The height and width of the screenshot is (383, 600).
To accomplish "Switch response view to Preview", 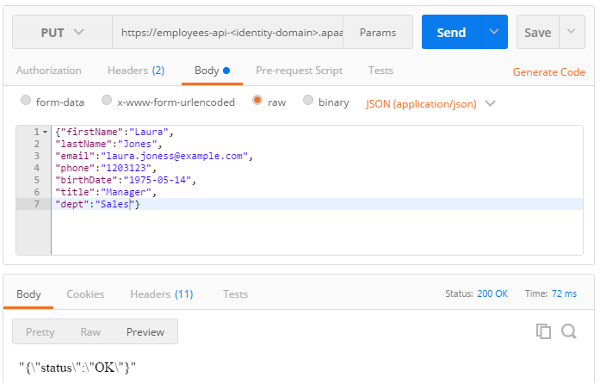I will (x=145, y=332).
